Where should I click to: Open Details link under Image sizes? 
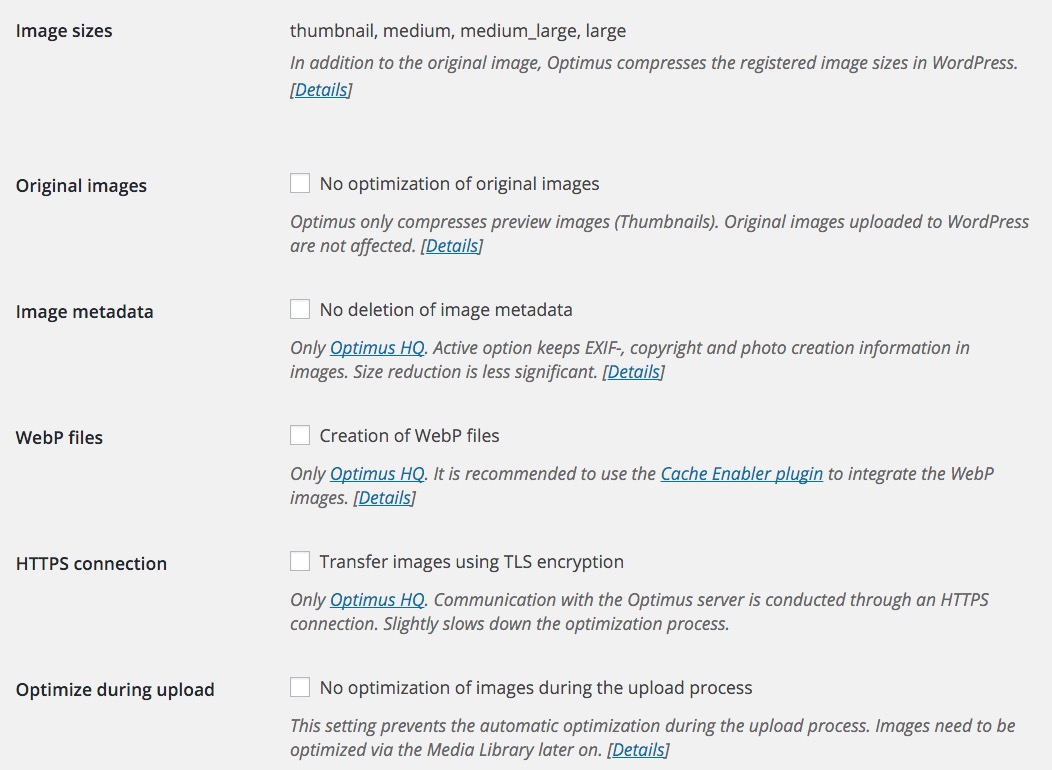(x=321, y=90)
